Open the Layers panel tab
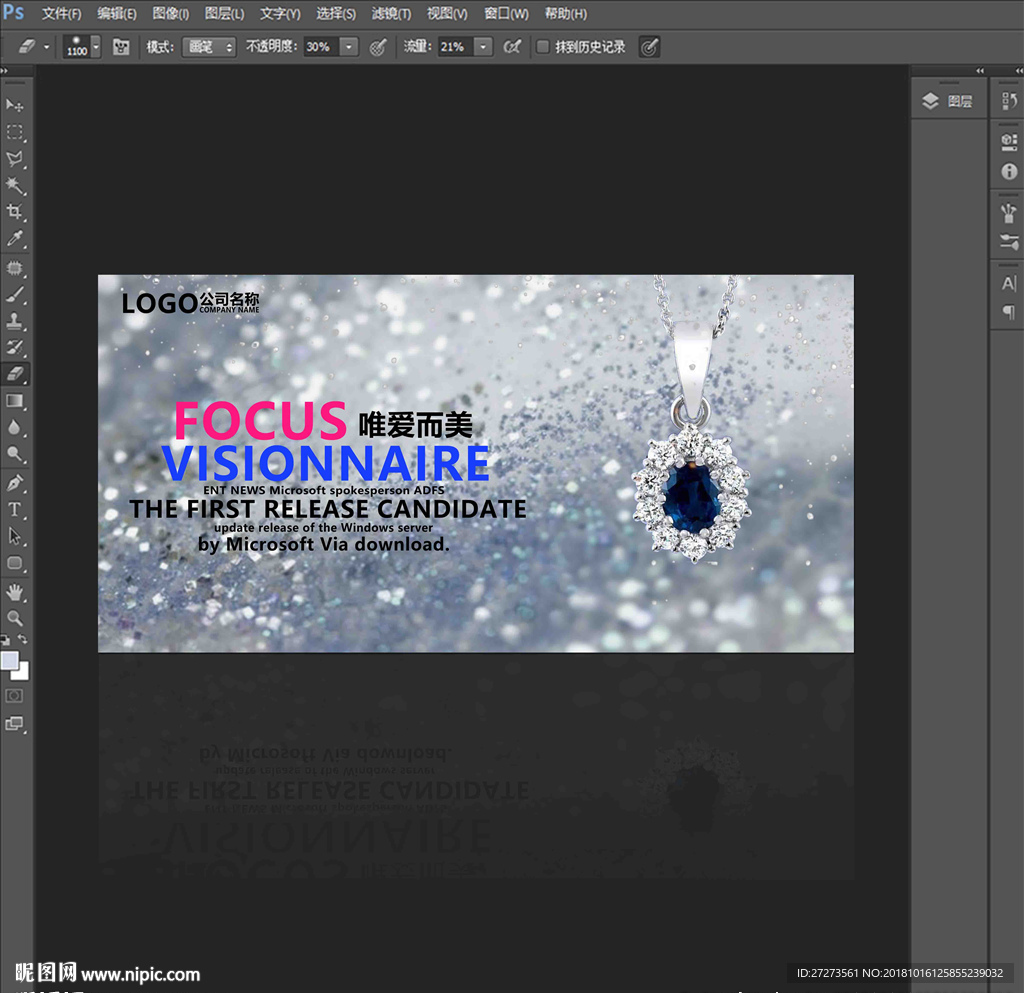The image size is (1024, 993). (x=948, y=101)
